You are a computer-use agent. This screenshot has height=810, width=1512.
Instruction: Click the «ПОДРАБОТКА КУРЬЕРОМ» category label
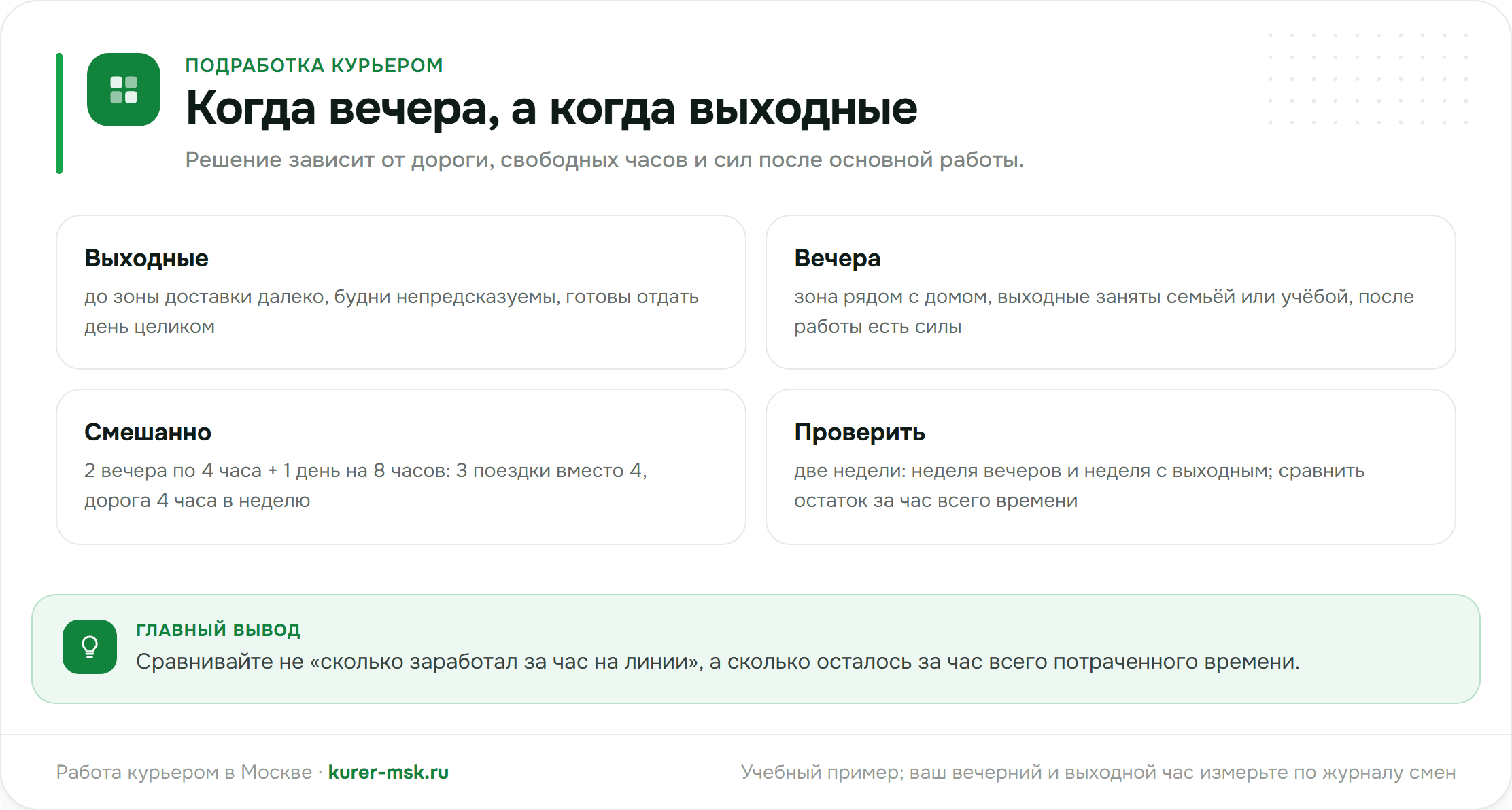pos(314,65)
